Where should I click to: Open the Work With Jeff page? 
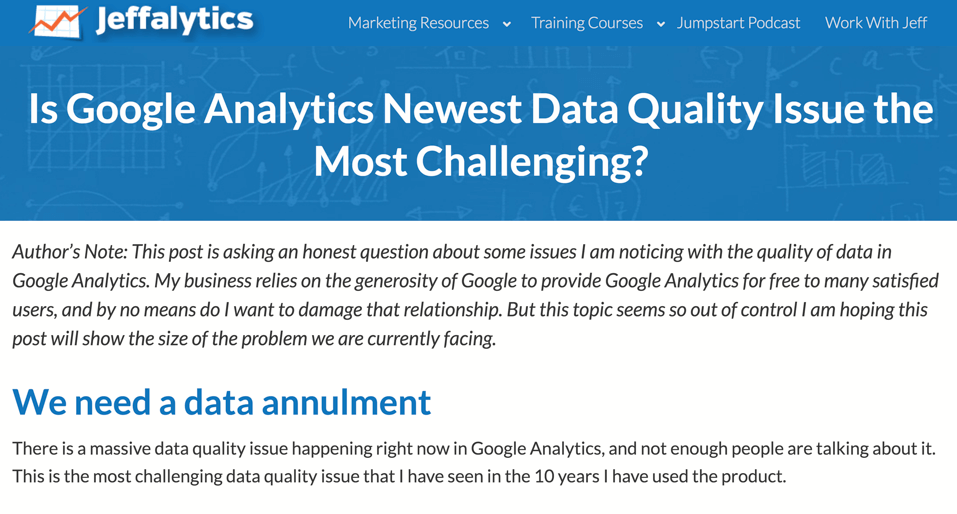876,23
